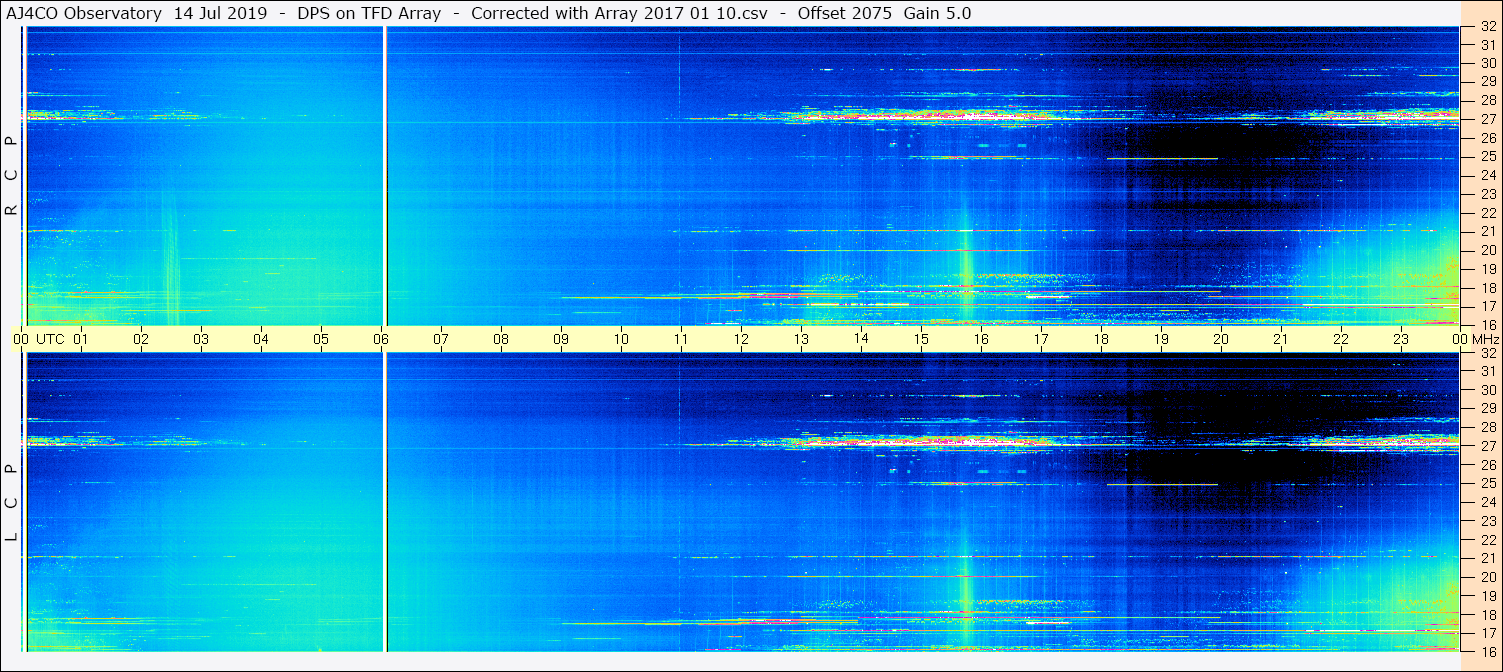
Task: Click the bright vertical stripe in RCP spectrogram
Action: [385, 176]
